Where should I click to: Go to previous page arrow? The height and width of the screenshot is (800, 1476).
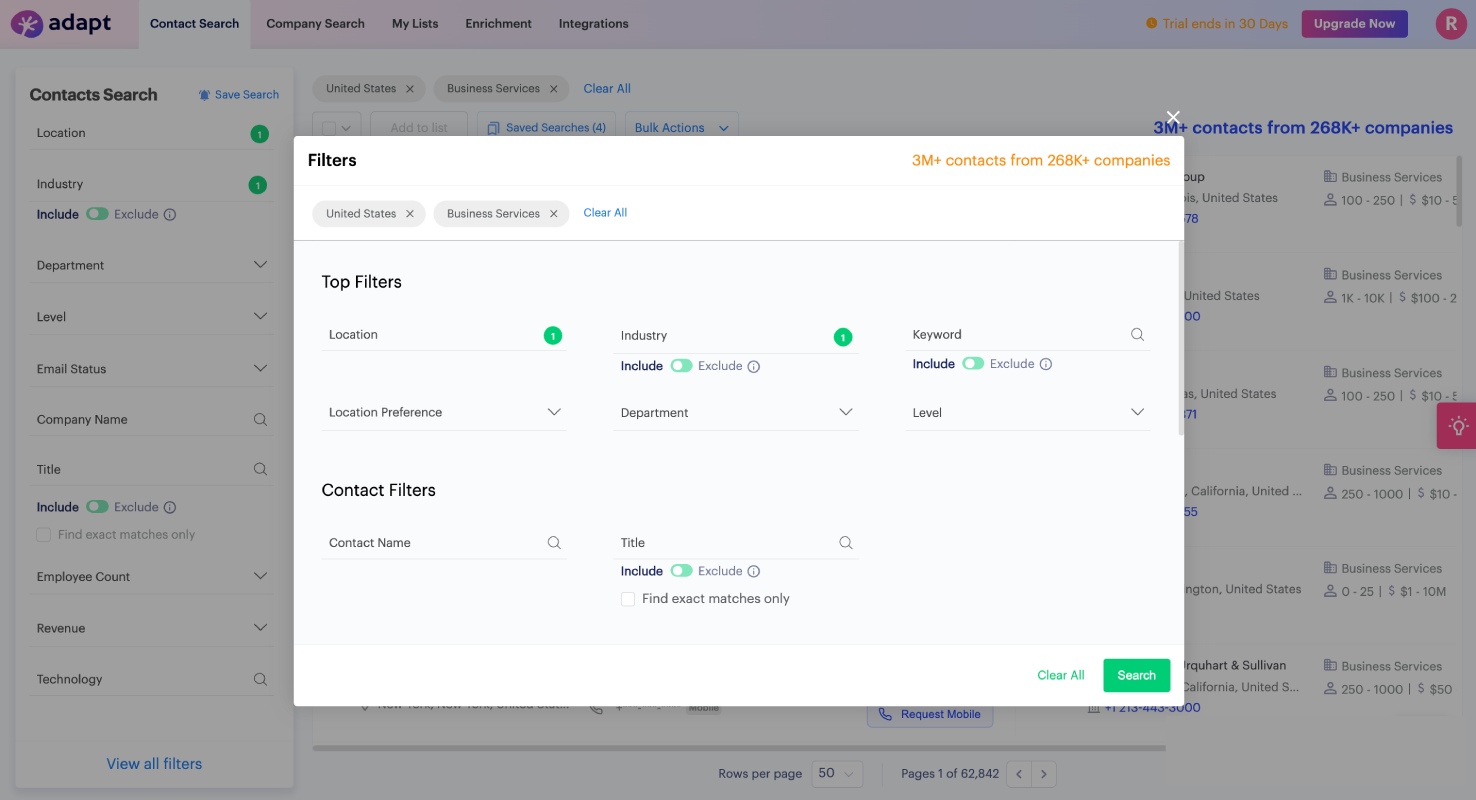(x=1019, y=774)
